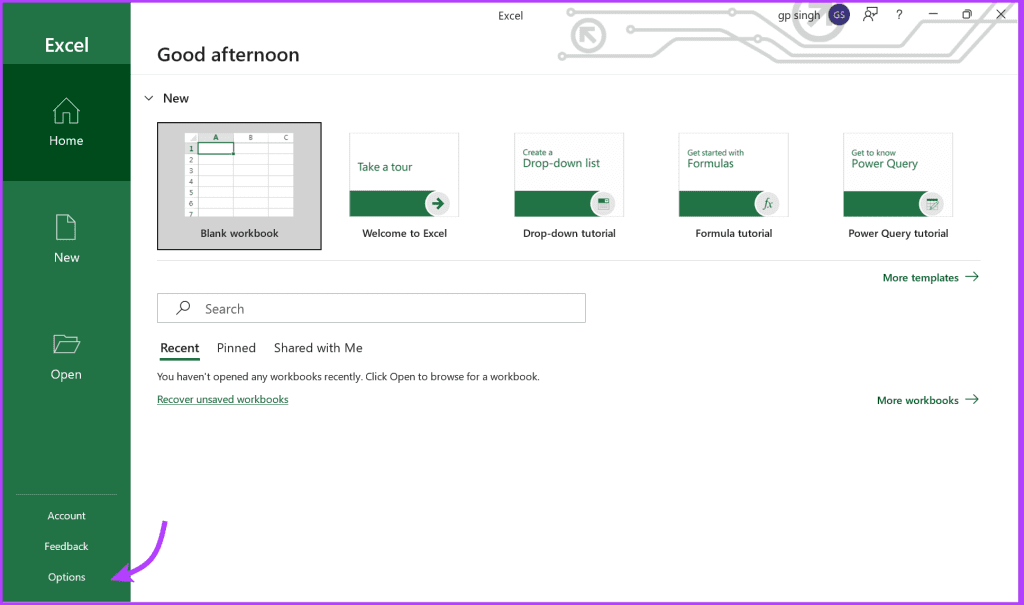Create a Blank workbook

coord(239,186)
